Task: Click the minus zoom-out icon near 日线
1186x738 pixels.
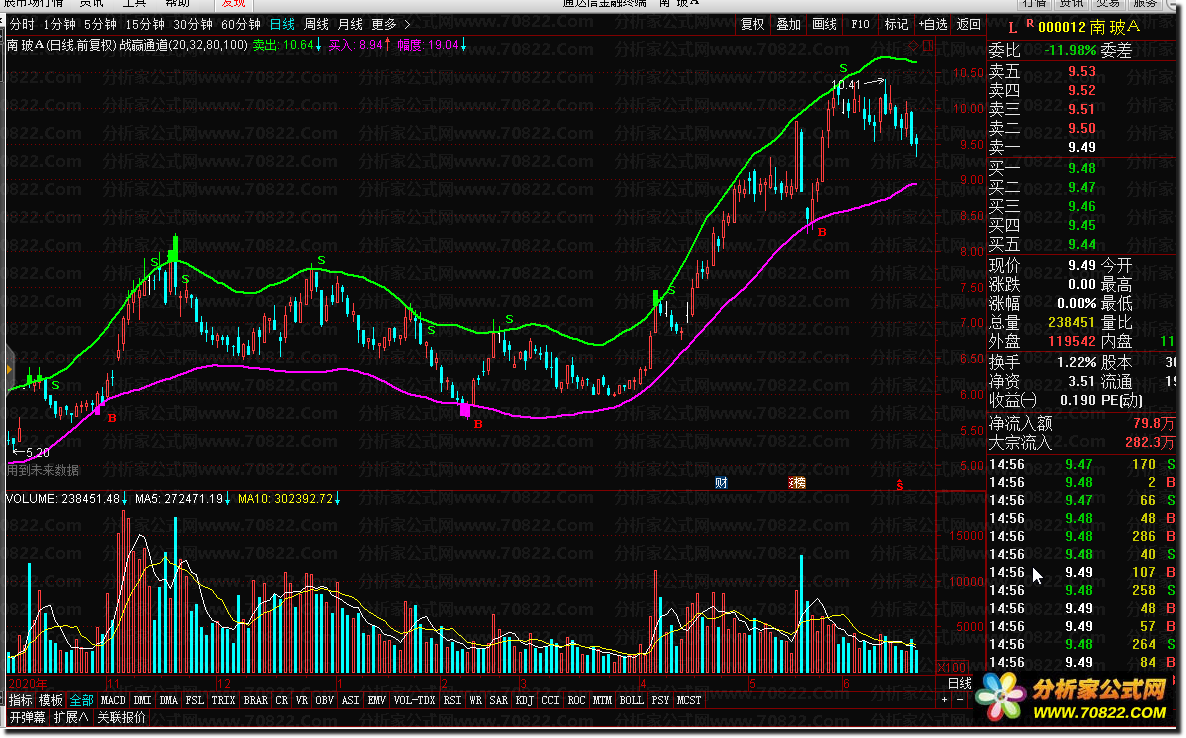Action: (x=960, y=700)
